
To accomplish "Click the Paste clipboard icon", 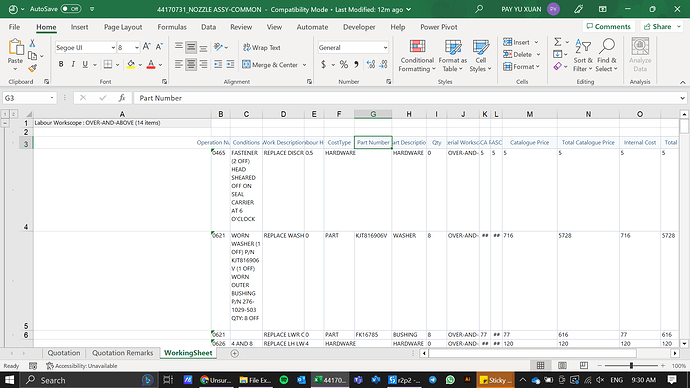I will coord(15,48).
